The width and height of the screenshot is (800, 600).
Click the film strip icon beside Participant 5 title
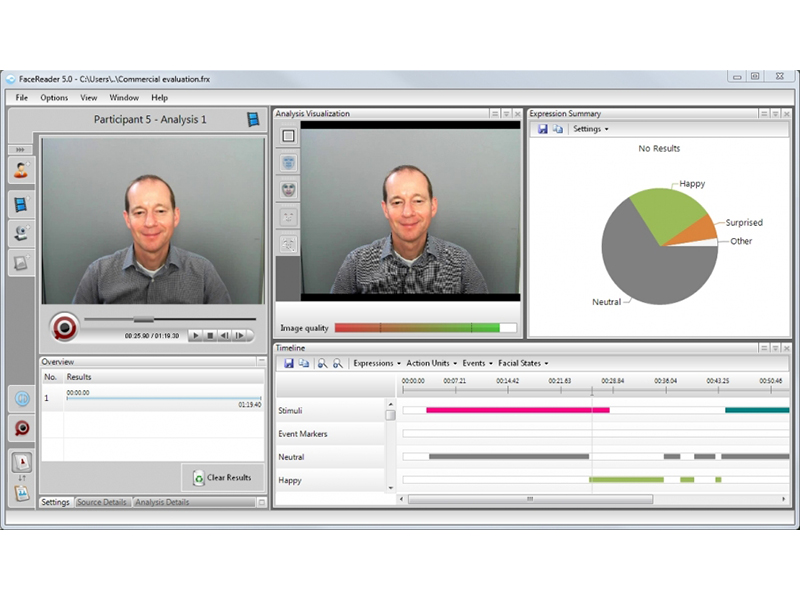tap(254, 120)
